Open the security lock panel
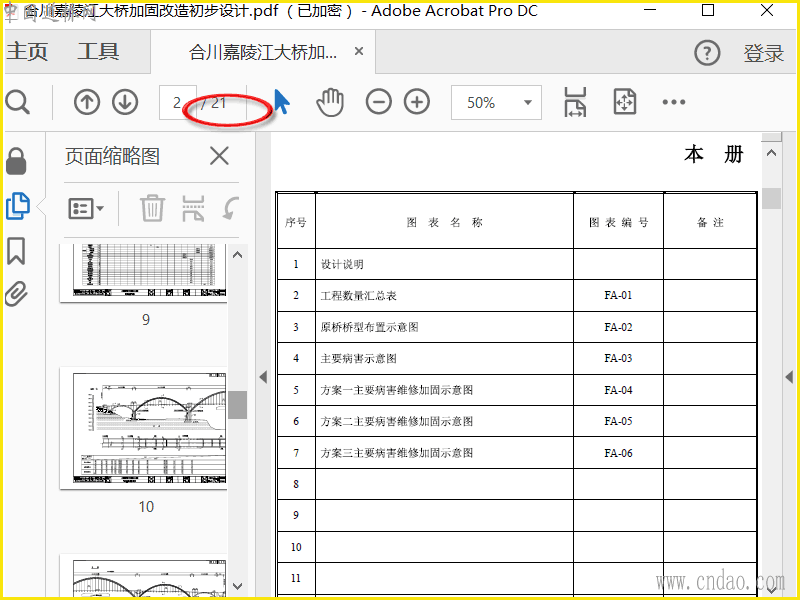This screenshot has width=800, height=600. click(16, 161)
